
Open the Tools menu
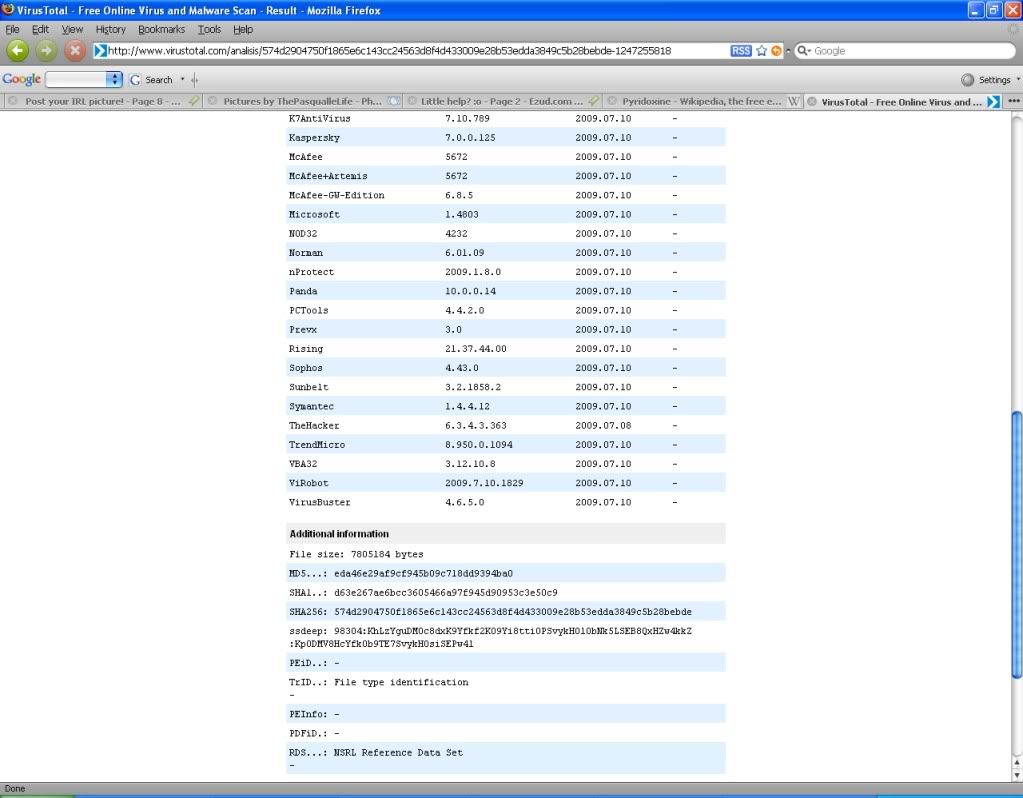(209, 30)
